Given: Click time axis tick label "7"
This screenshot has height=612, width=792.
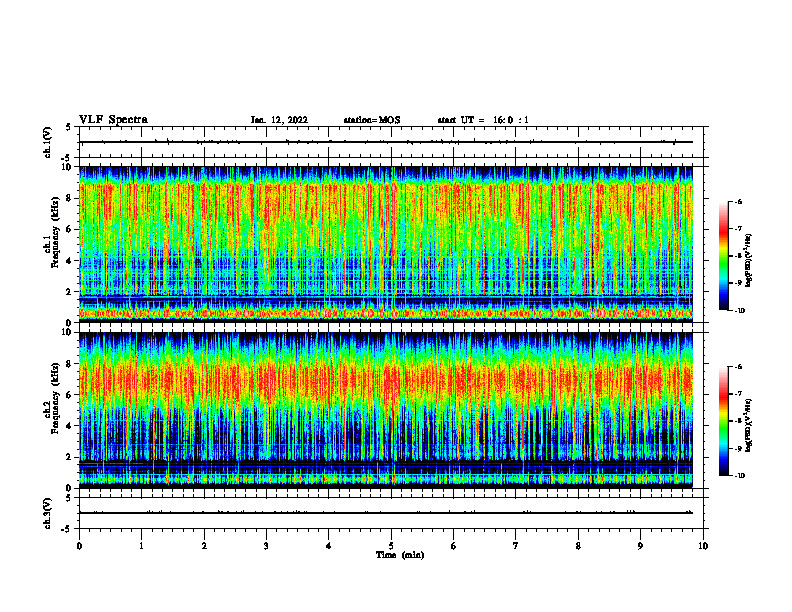Looking at the screenshot, I should pos(516,546).
